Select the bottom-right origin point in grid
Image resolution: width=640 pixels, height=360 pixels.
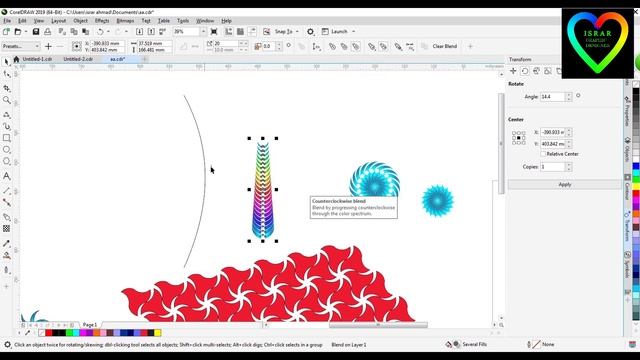point(524,143)
